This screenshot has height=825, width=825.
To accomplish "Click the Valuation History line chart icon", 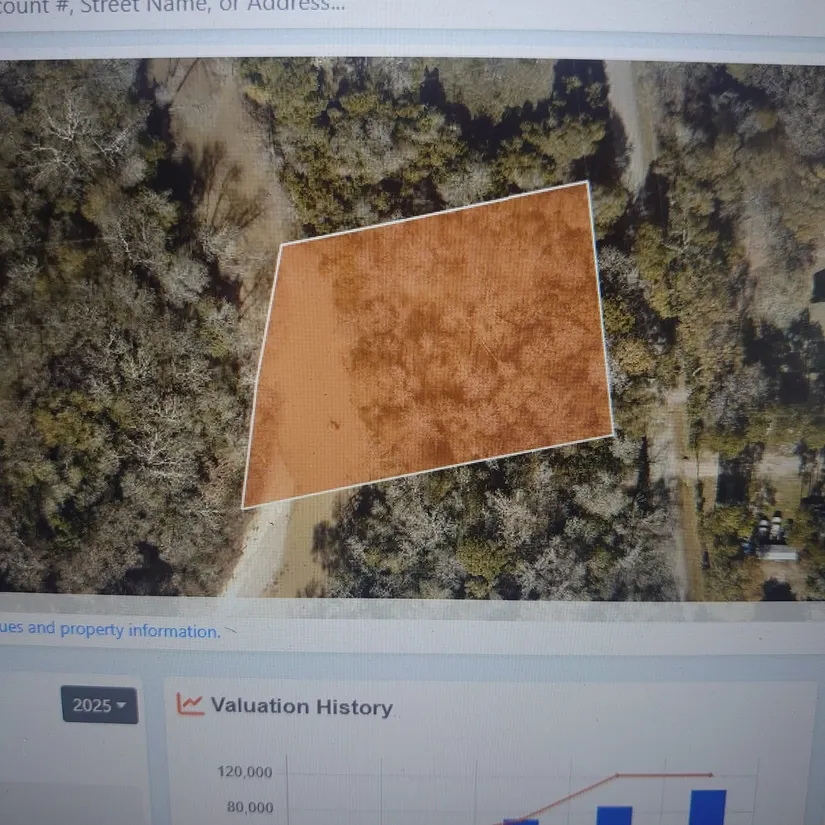I will (190, 705).
